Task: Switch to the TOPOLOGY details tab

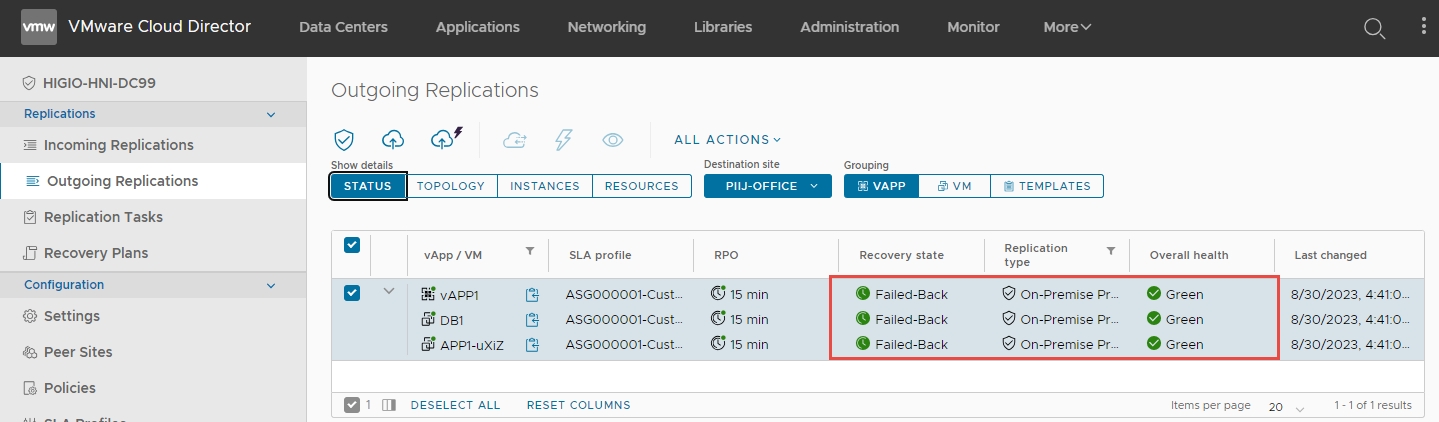Action: click(451, 186)
